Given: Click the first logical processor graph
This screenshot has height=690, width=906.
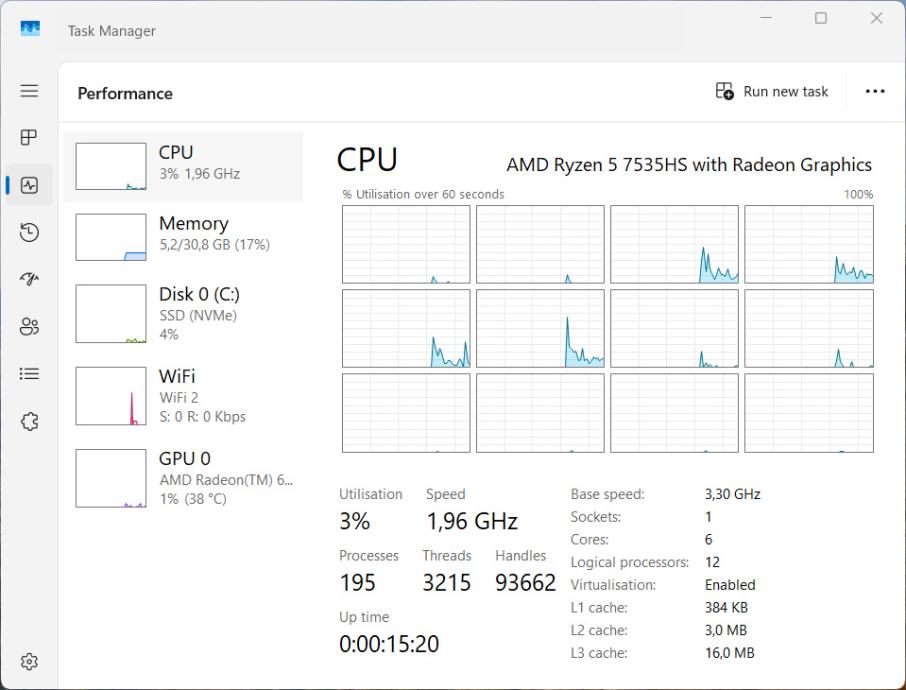Looking at the screenshot, I should pyautogui.click(x=406, y=245).
